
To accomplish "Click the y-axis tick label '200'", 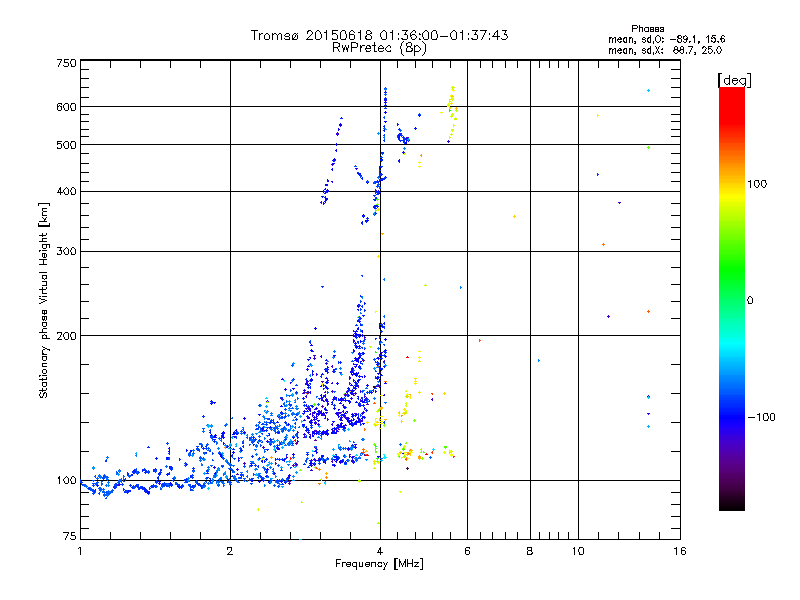I will (66, 336).
